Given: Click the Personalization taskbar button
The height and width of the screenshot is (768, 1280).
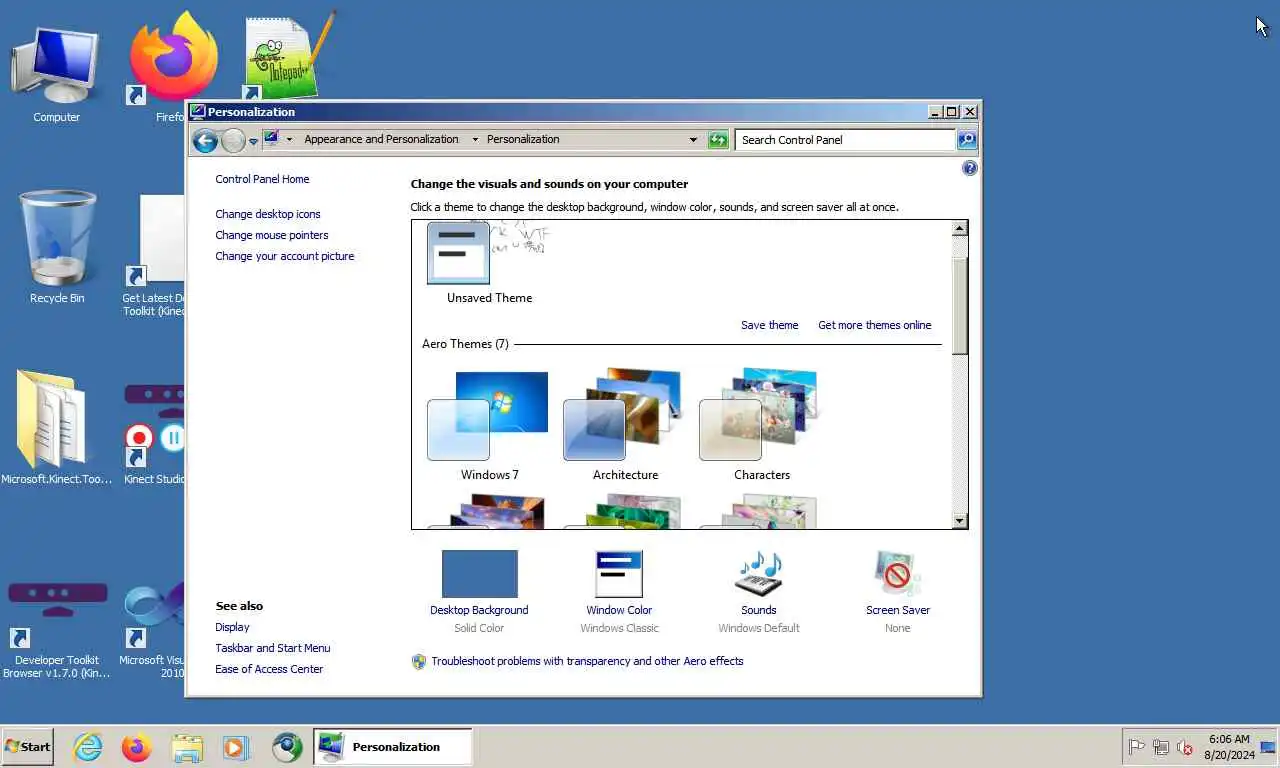Looking at the screenshot, I should pos(392,747).
